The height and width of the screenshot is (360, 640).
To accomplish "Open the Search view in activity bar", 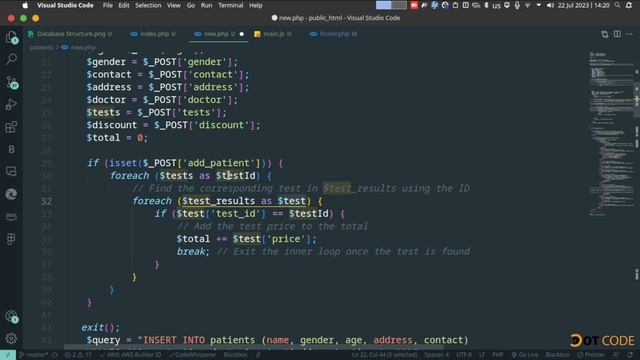I will point(11,59).
